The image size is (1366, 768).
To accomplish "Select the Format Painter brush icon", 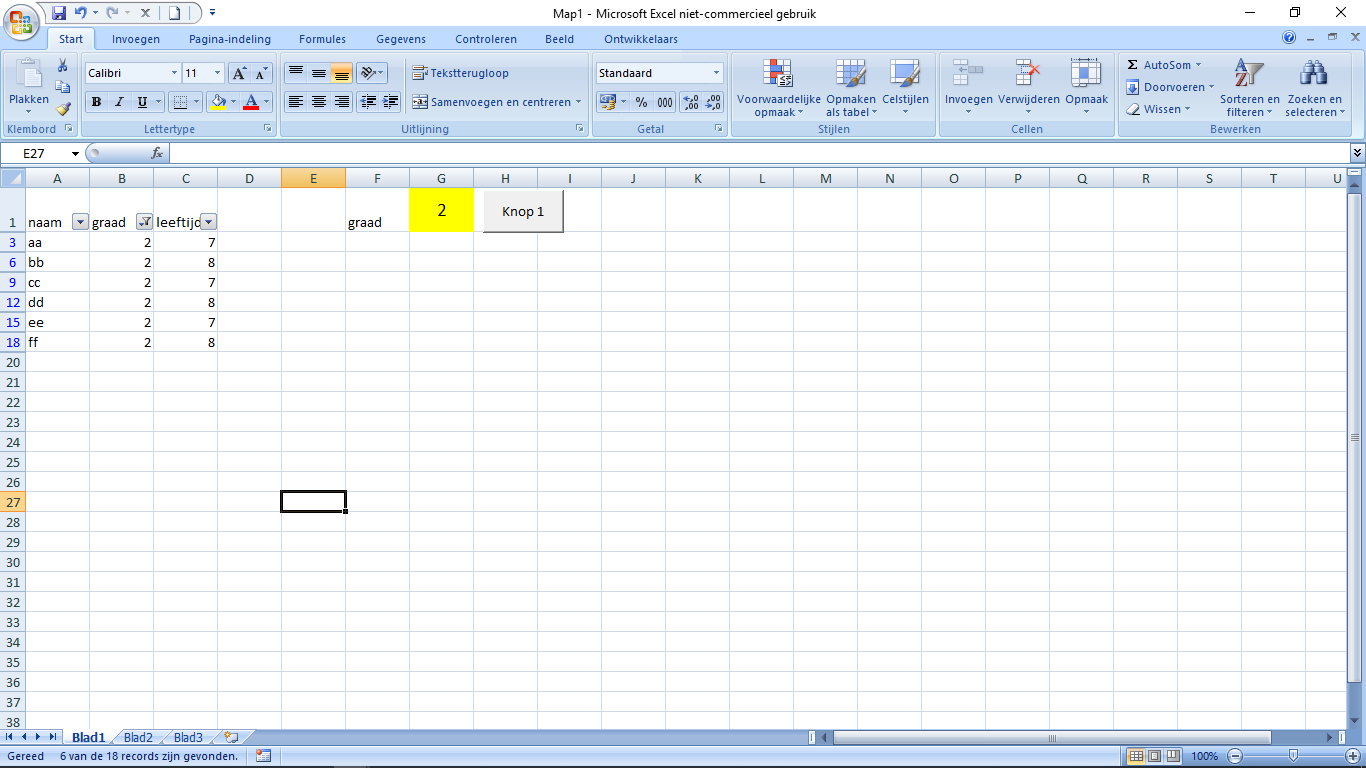I will [x=63, y=109].
